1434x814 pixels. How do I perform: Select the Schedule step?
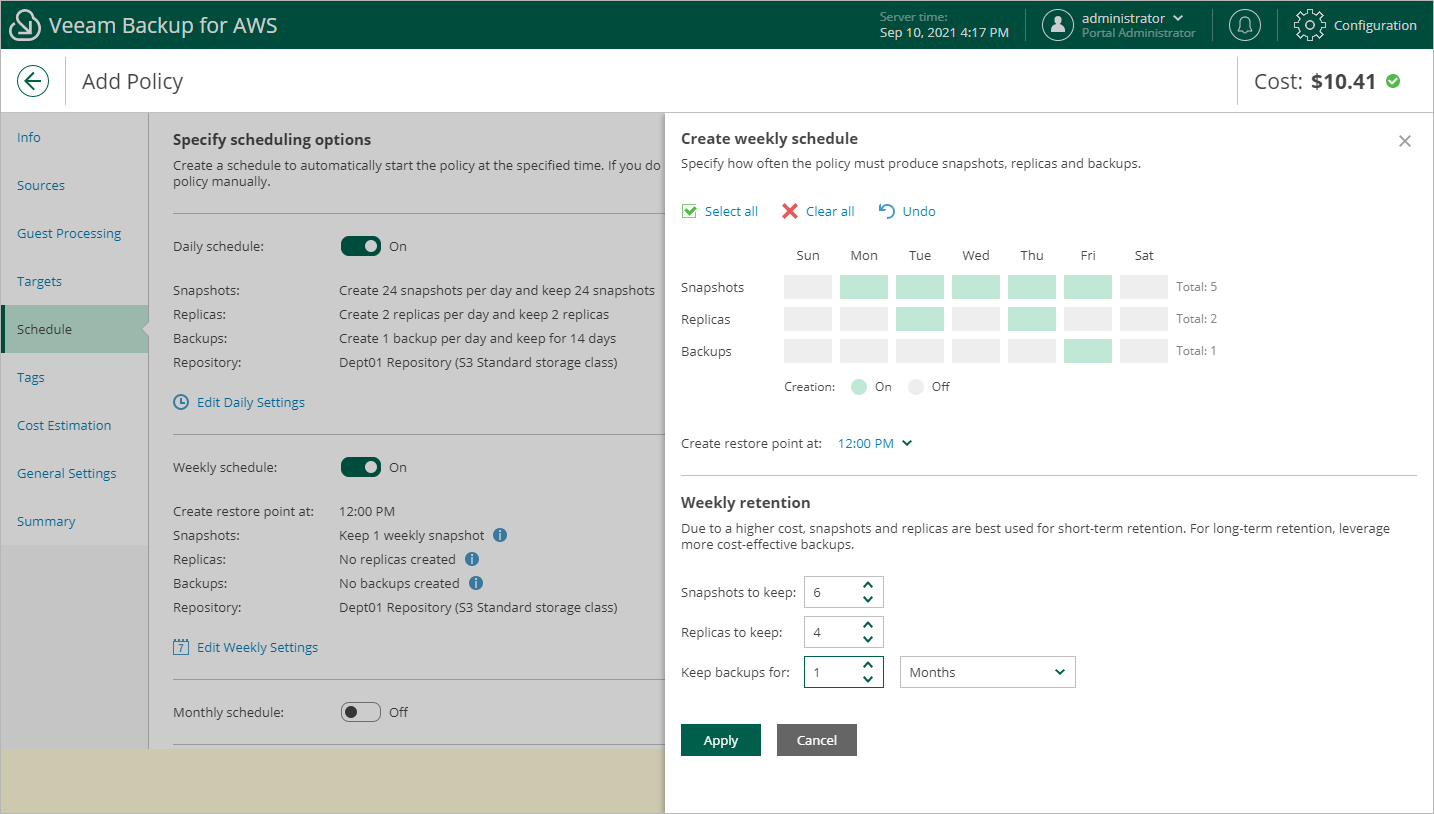click(75, 329)
